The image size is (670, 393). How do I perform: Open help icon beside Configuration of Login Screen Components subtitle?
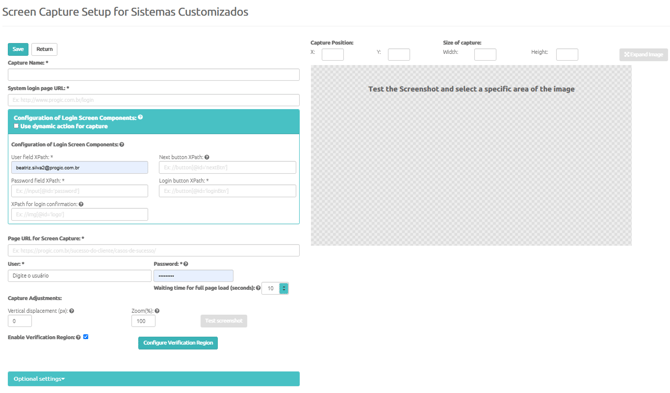coord(122,144)
